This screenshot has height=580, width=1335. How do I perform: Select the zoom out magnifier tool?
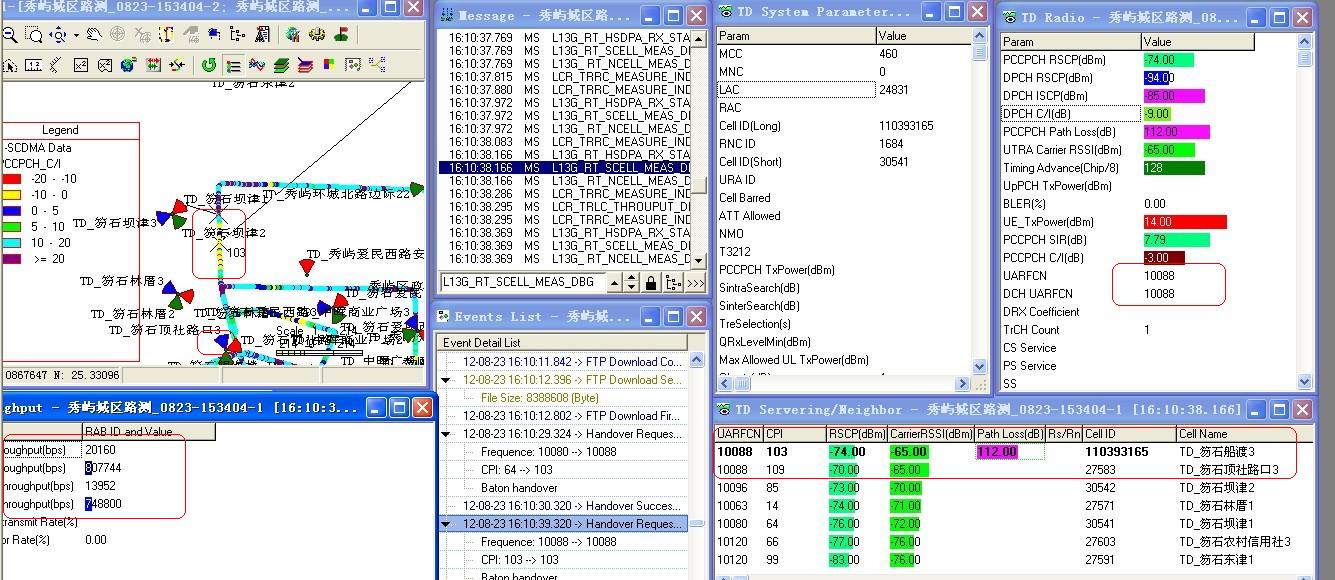[x=10, y=35]
